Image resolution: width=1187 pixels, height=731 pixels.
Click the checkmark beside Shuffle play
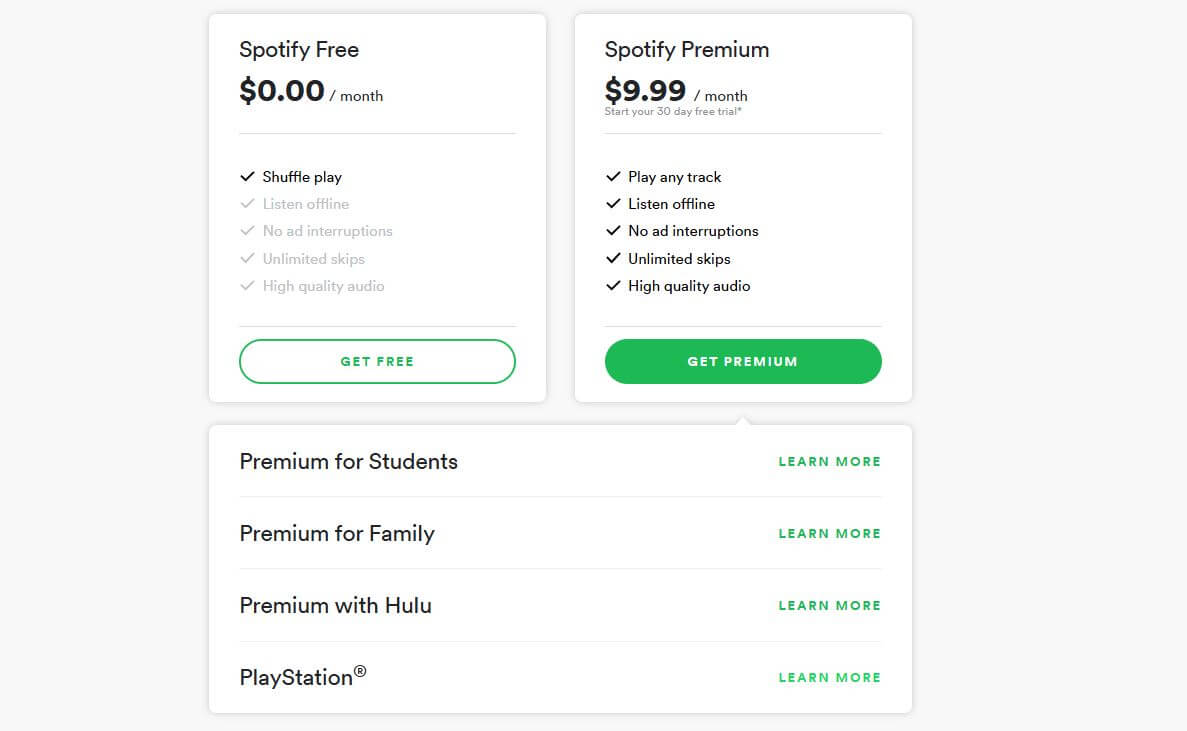click(247, 176)
